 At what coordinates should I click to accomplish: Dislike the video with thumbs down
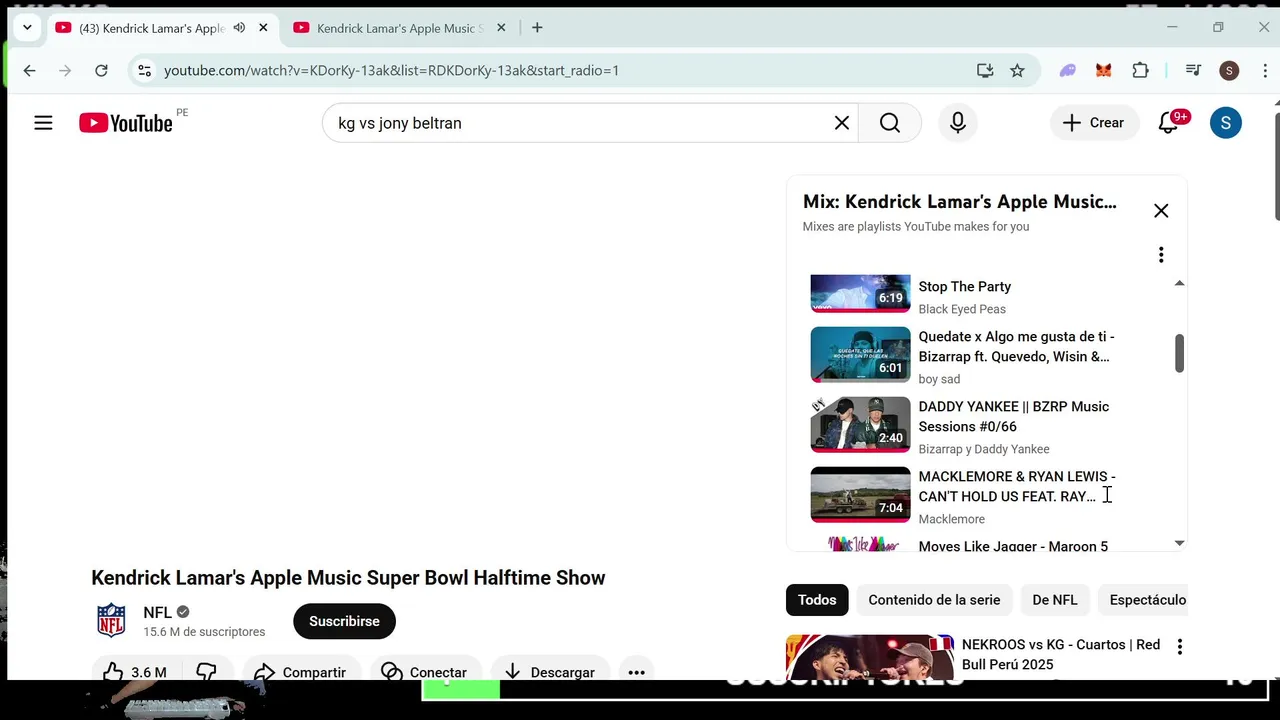pos(206,672)
